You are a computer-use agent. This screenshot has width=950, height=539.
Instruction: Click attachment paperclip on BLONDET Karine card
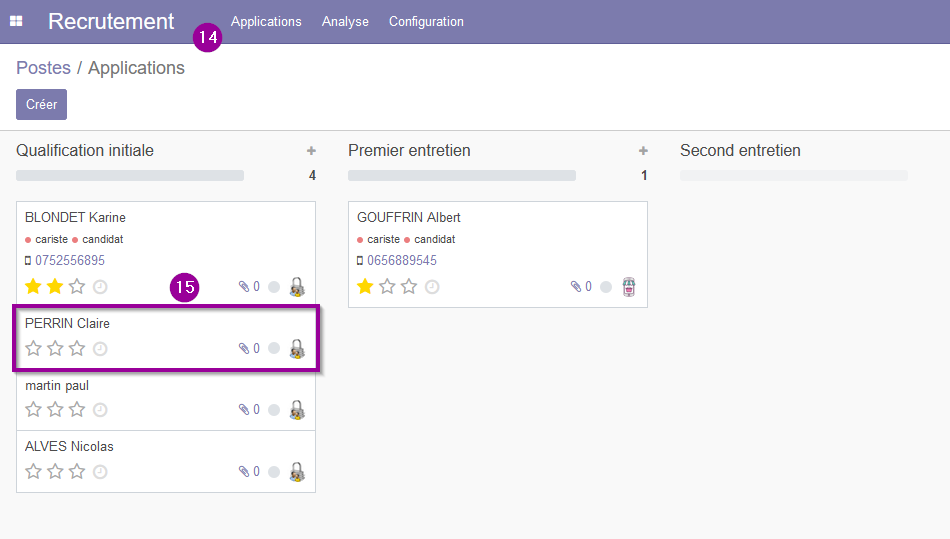[x=244, y=286]
